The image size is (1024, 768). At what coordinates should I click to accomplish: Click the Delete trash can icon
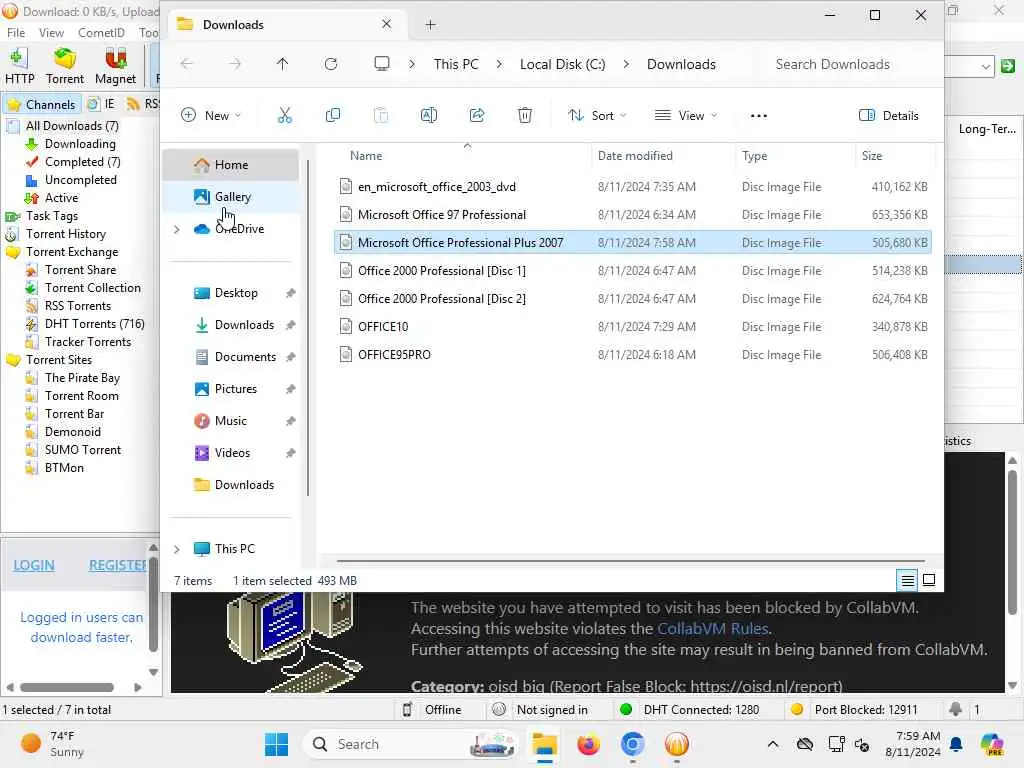[x=524, y=116]
